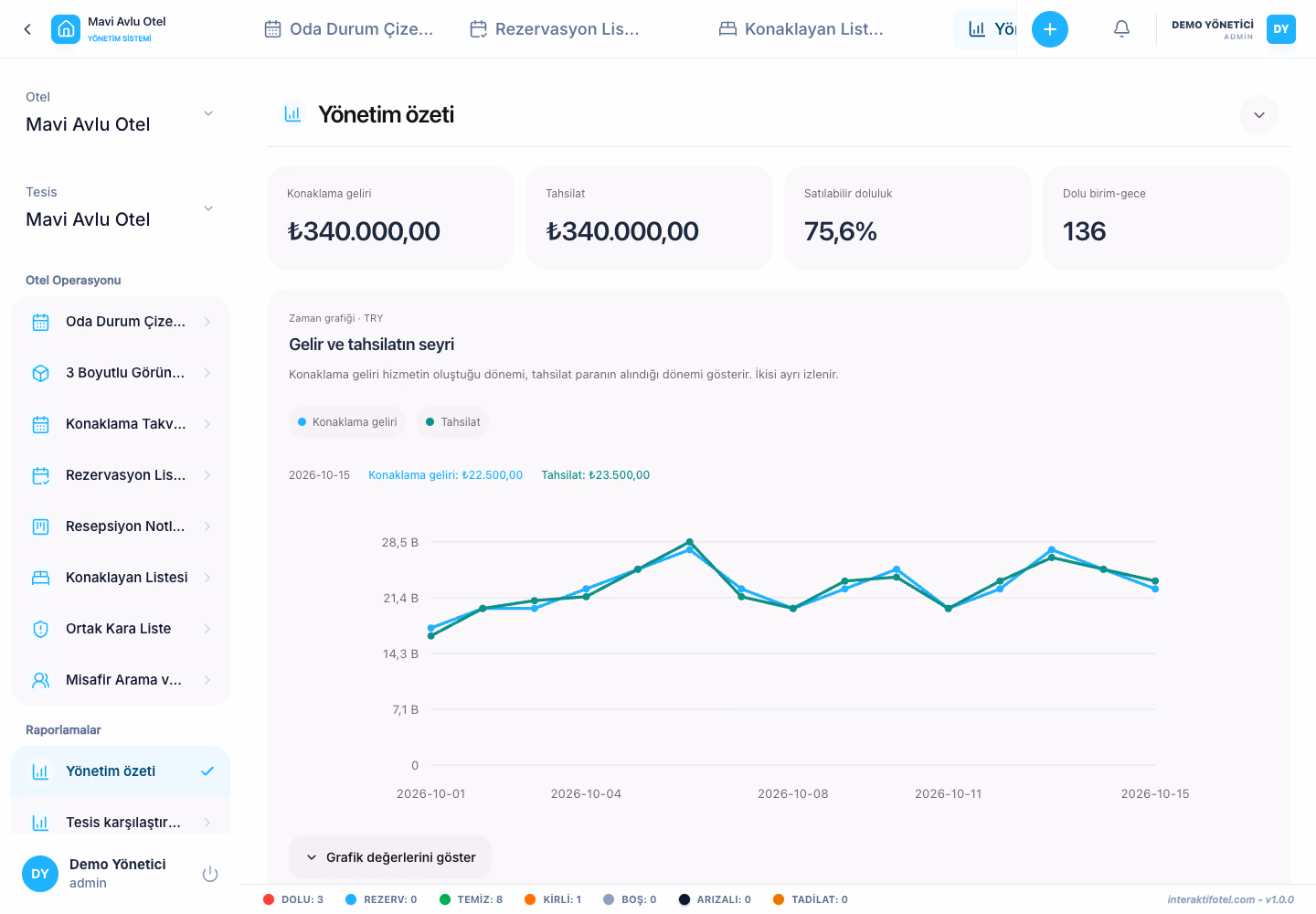Viewport: 1316px width, 914px height.
Task: Switch to Oda Durum Çizelgesi top tab
Action: (x=349, y=29)
